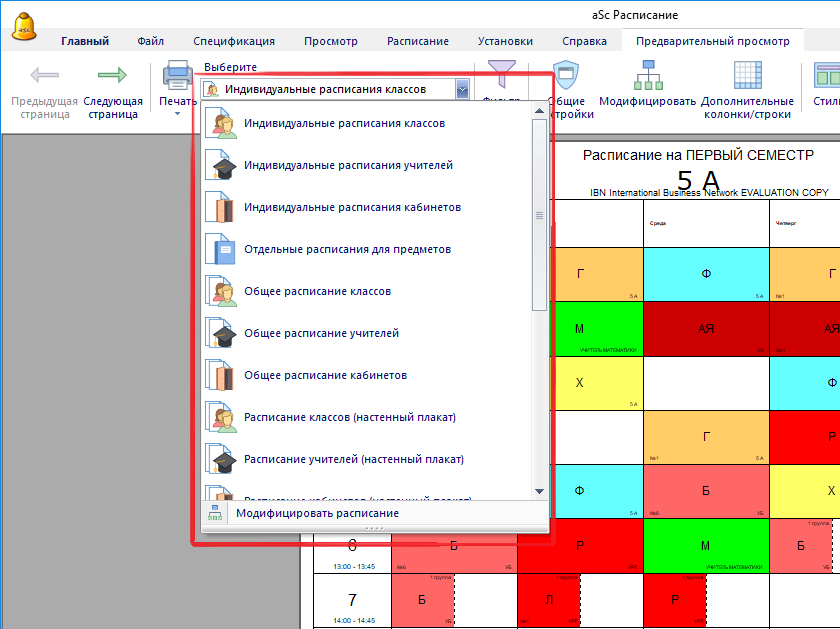This screenshot has width=840, height=629.
Task: Click the Стили icon in ribbon
Action: tap(826, 77)
